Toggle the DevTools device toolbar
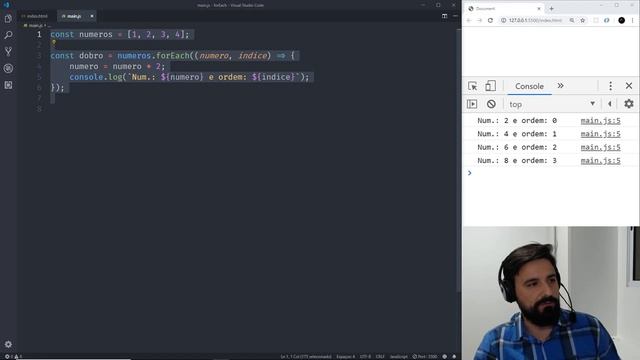 coord(490,86)
